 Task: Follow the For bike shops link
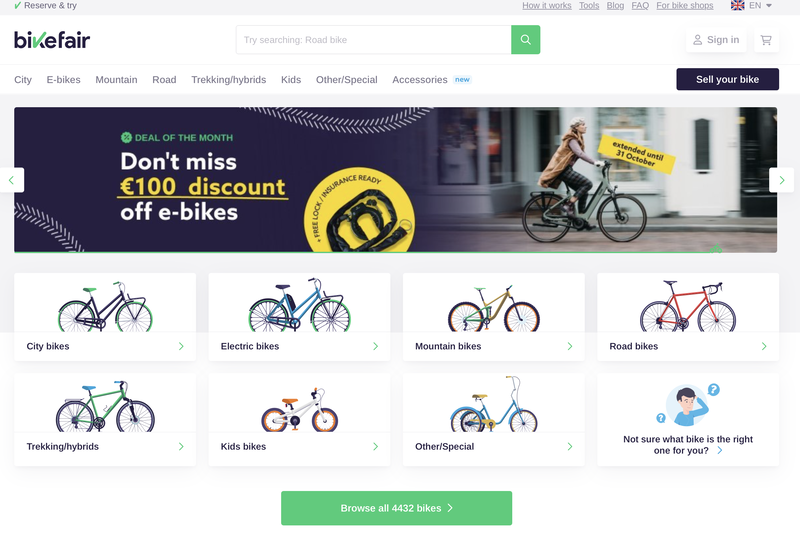(x=685, y=6)
